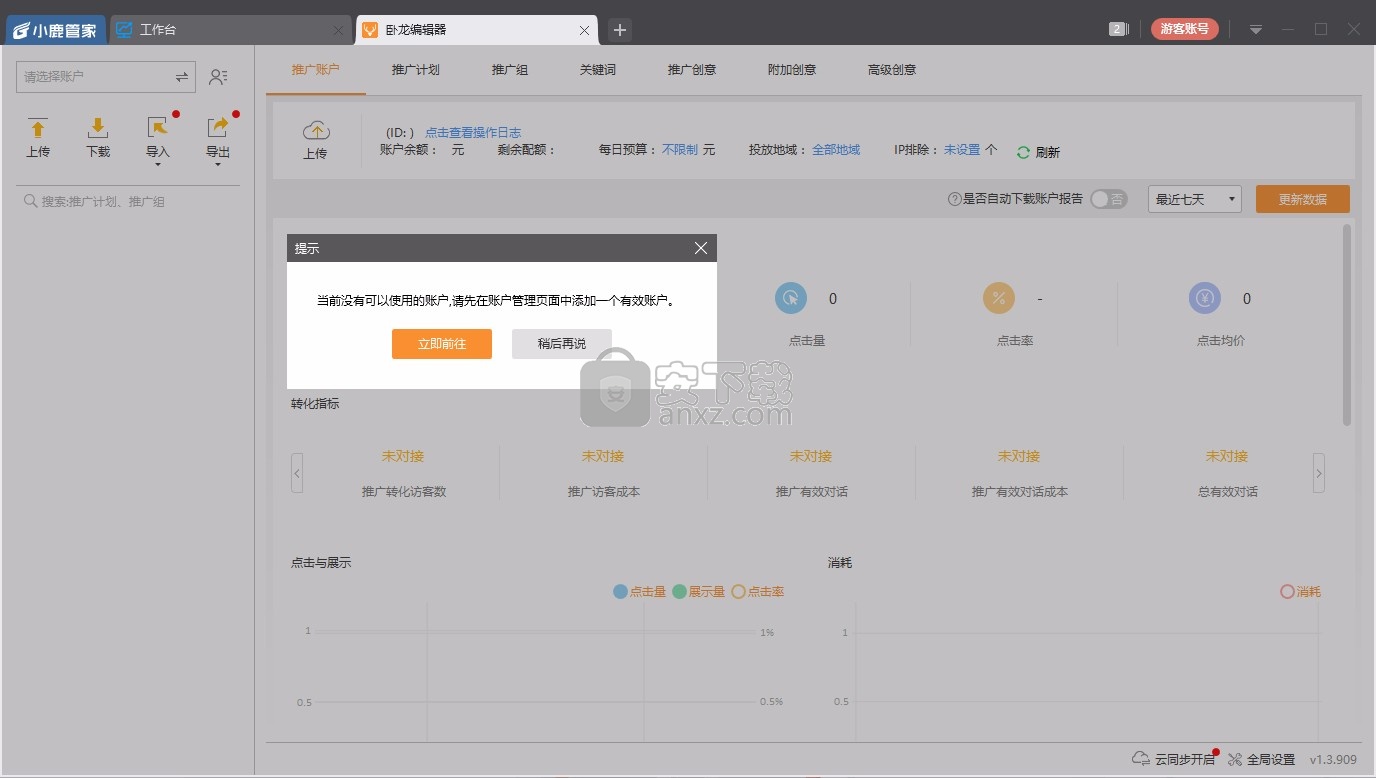Click the sidebar 下载 download icon
This screenshot has height=778, width=1376.
[x=98, y=138]
